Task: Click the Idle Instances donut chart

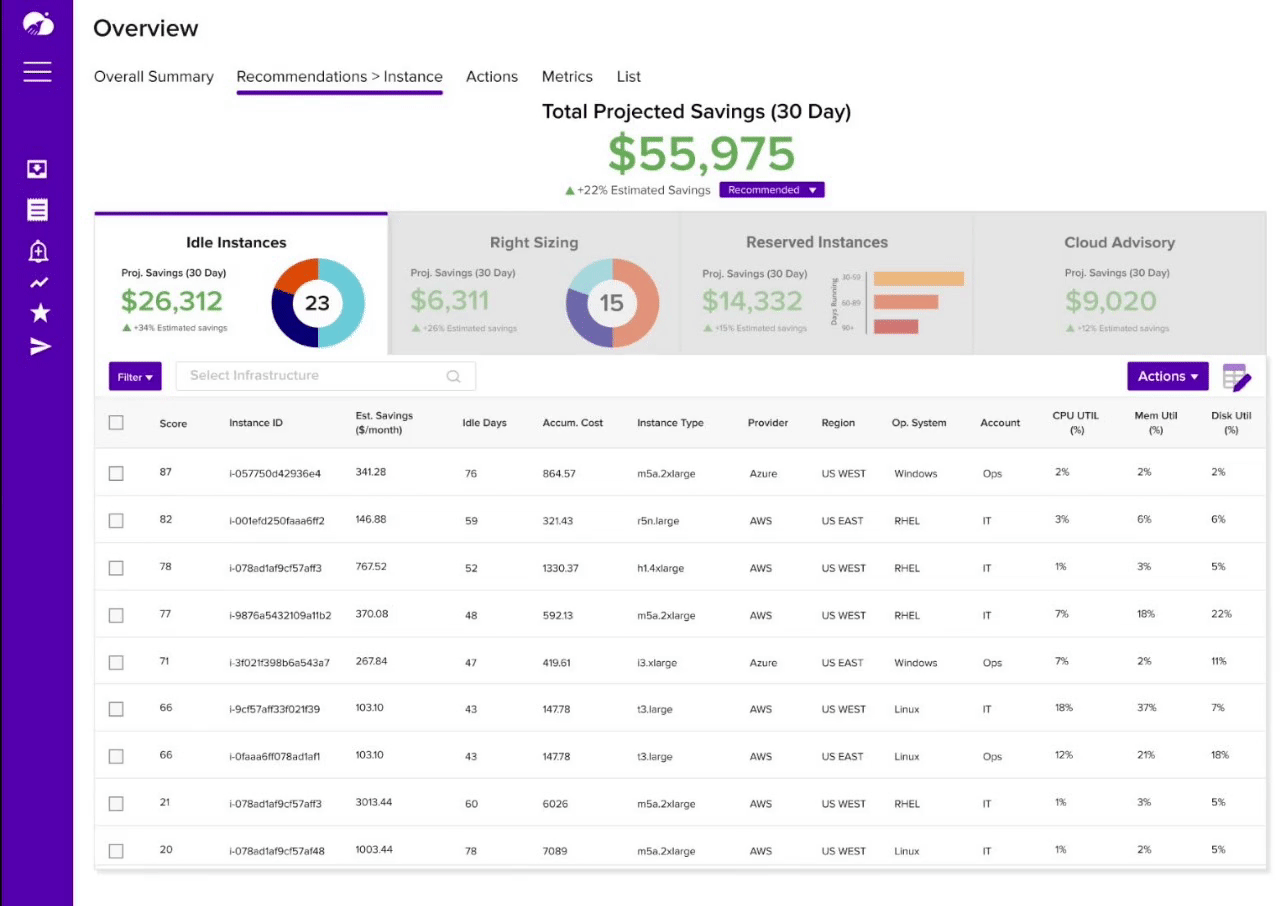Action: (x=318, y=302)
